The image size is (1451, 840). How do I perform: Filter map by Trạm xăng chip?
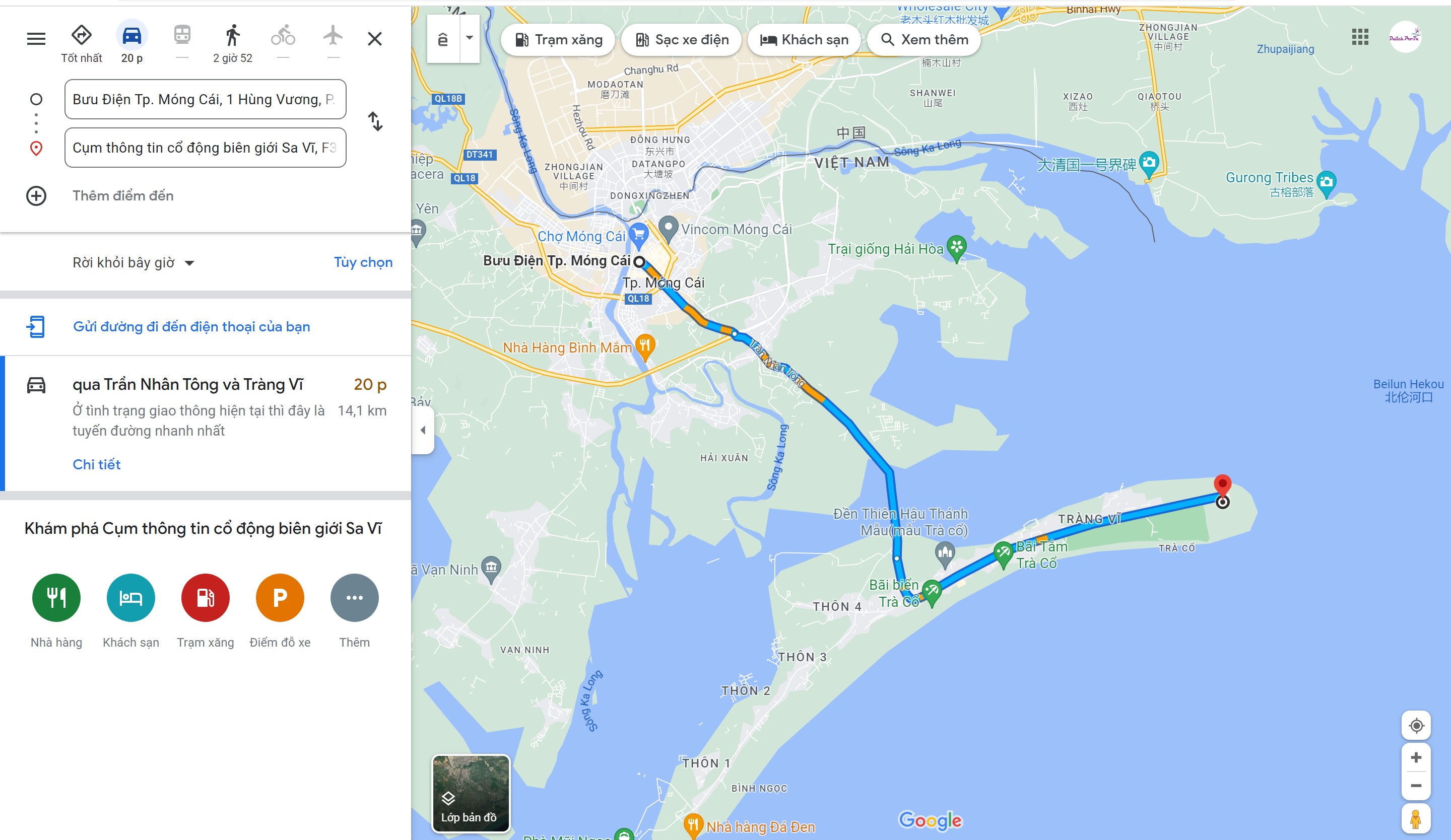tap(558, 40)
